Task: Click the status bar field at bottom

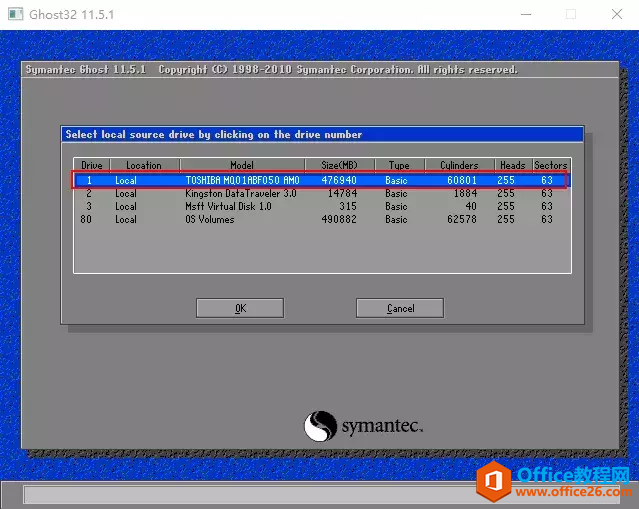Action: [322, 495]
